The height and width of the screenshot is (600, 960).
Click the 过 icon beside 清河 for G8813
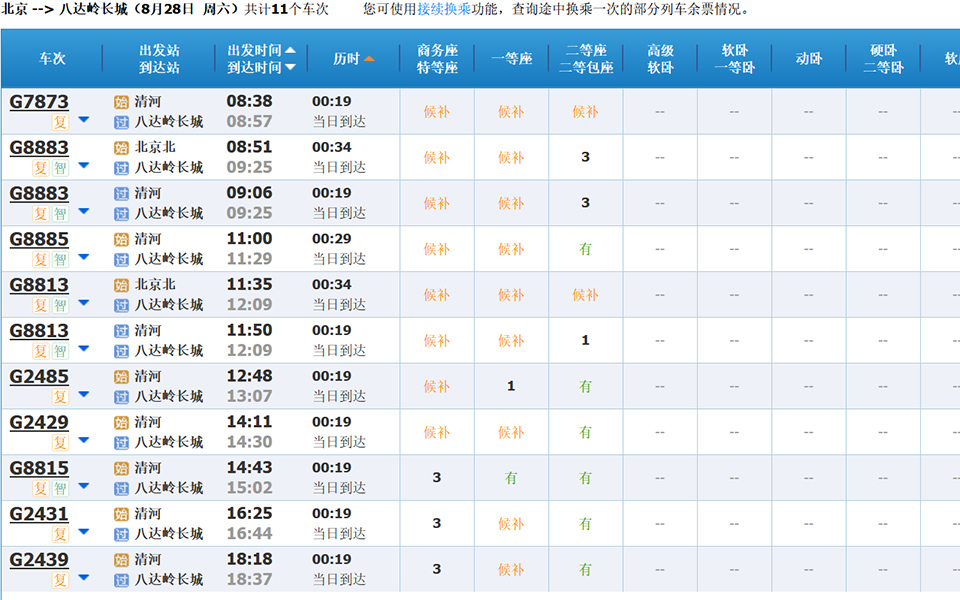click(x=121, y=329)
